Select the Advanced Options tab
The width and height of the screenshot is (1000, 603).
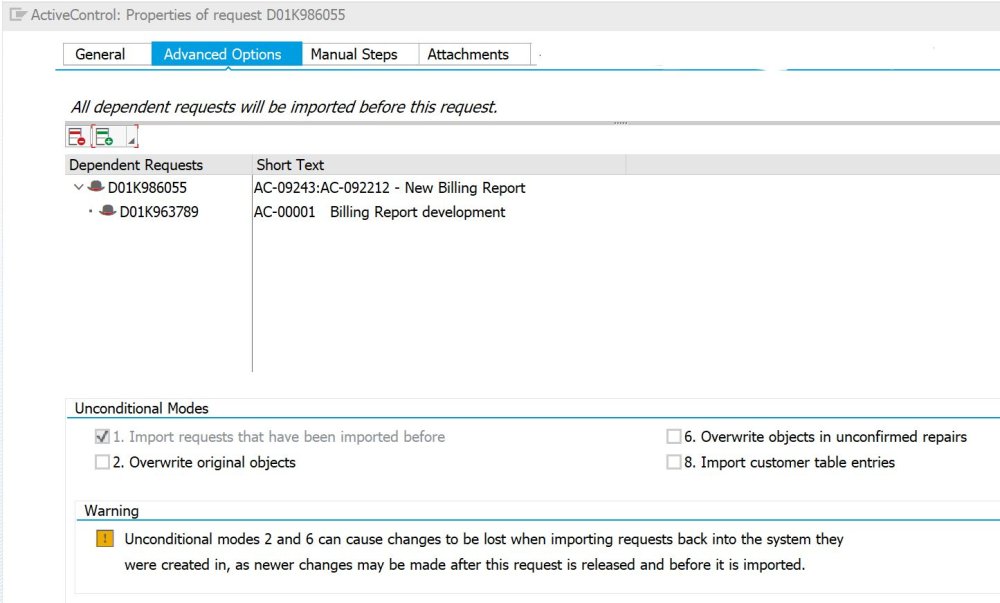tap(222, 54)
